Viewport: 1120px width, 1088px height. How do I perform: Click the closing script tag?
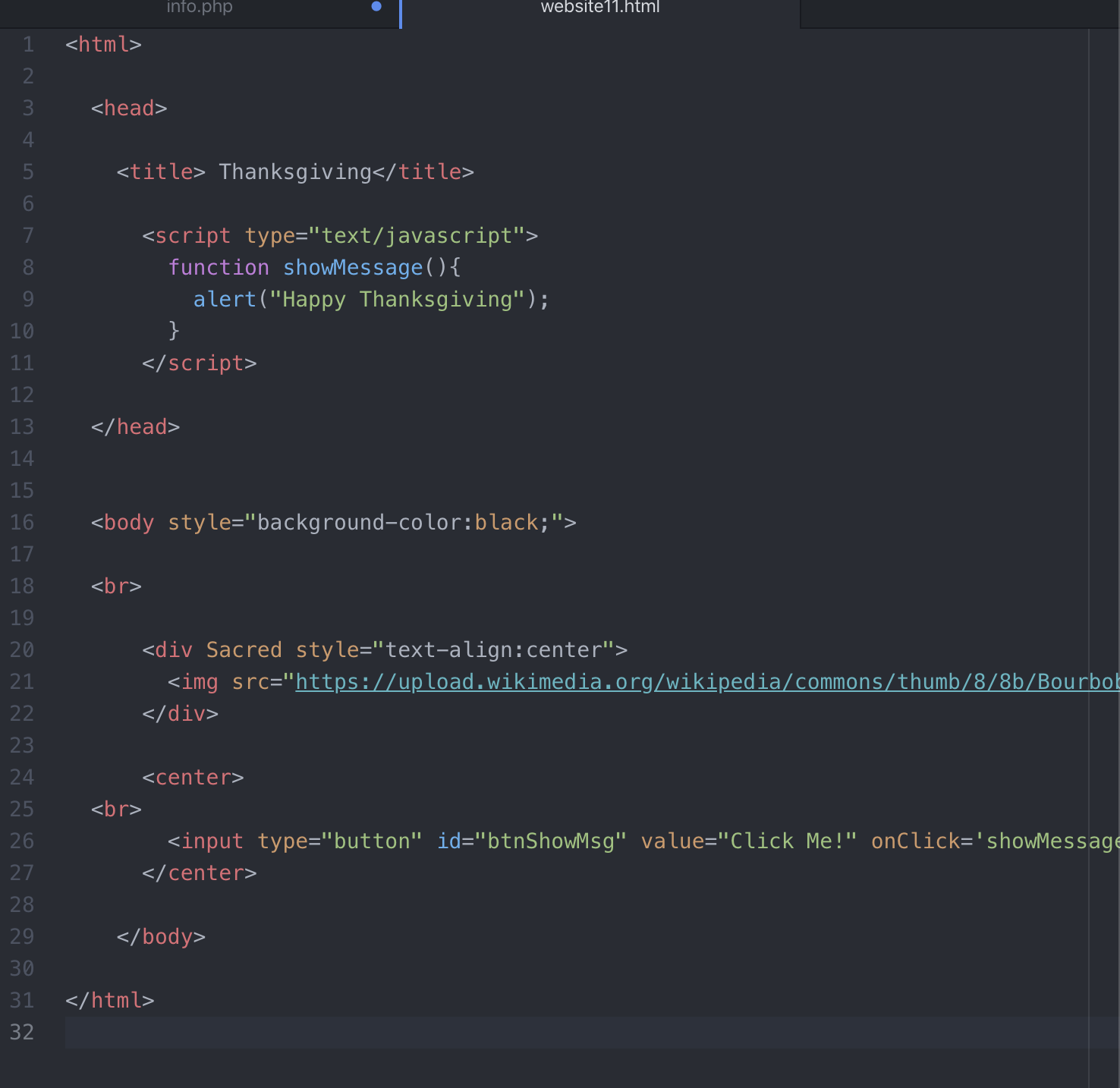[x=200, y=363]
